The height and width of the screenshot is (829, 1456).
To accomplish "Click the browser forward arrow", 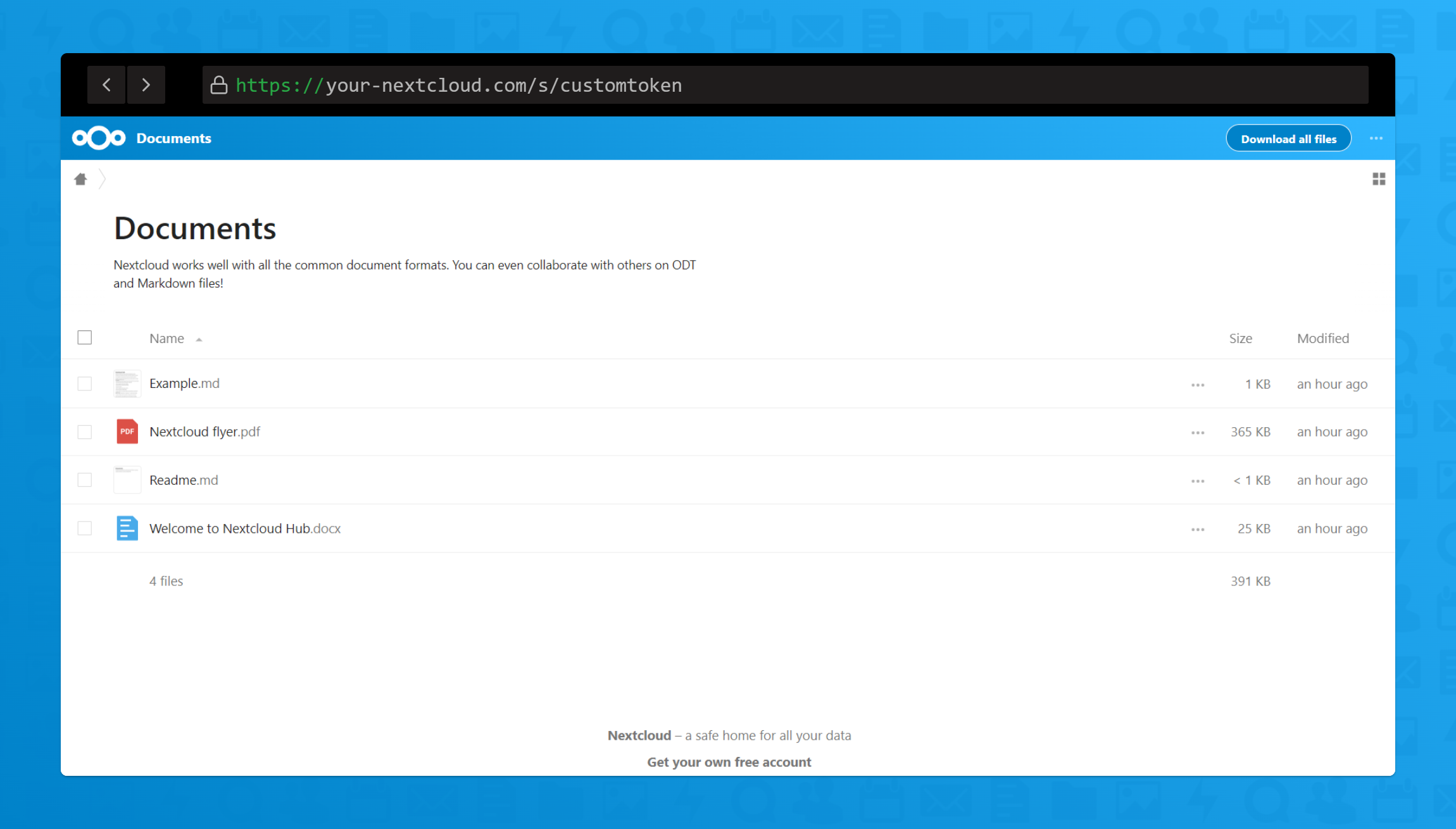I will [x=146, y=85].
